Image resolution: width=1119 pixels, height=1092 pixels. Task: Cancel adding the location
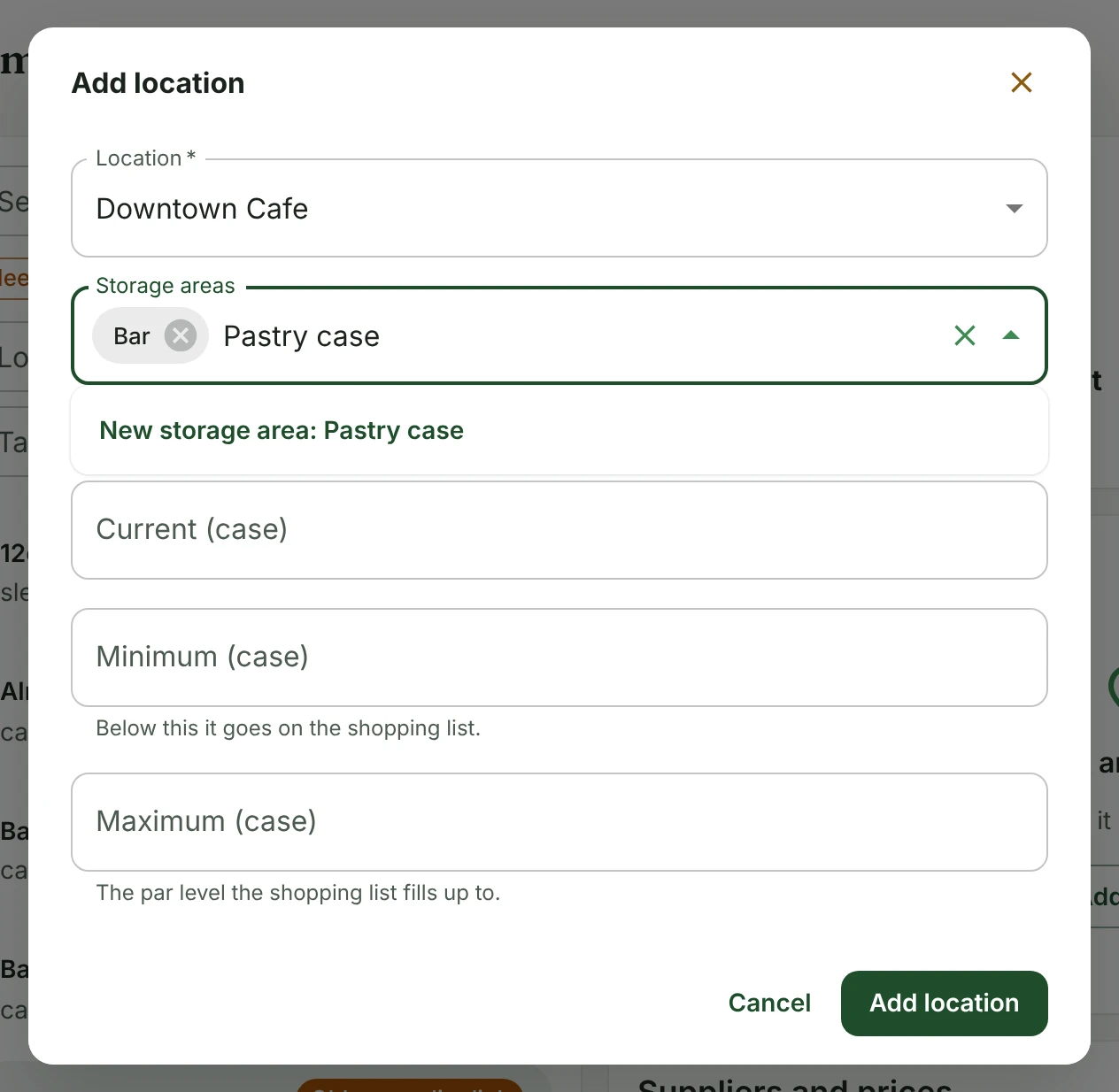769,1003
